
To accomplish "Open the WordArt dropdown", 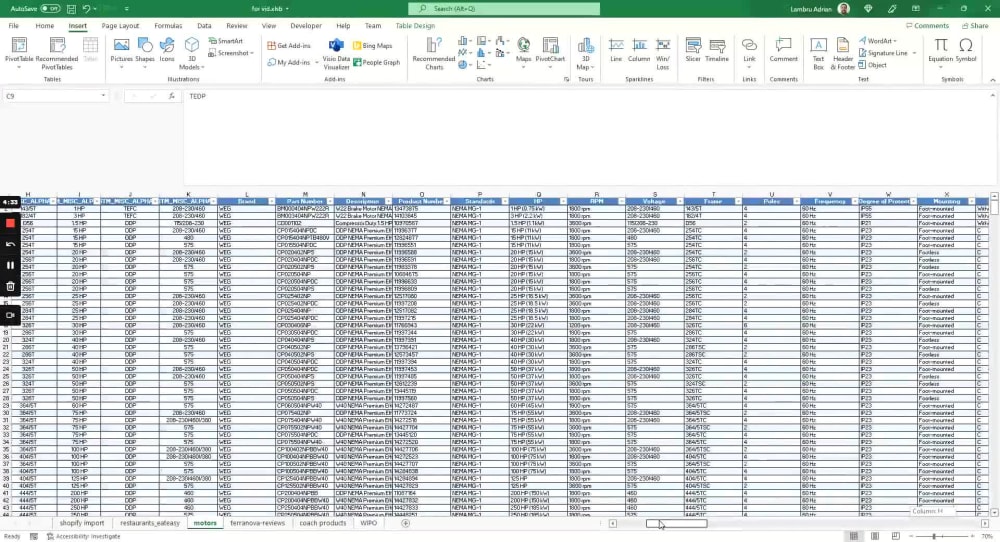I will [878, 41].
